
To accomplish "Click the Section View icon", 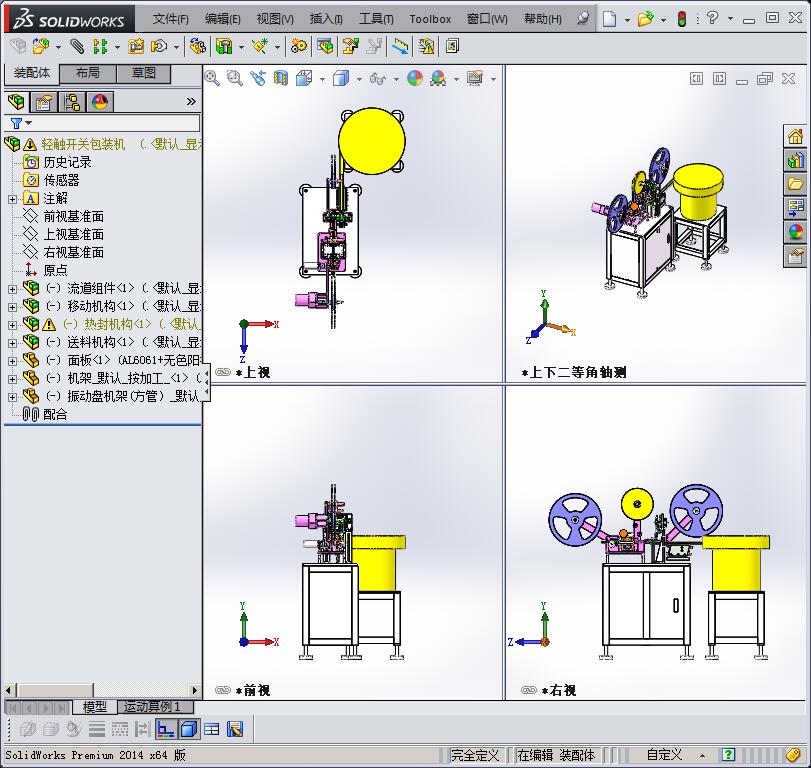I will [281, 79].
